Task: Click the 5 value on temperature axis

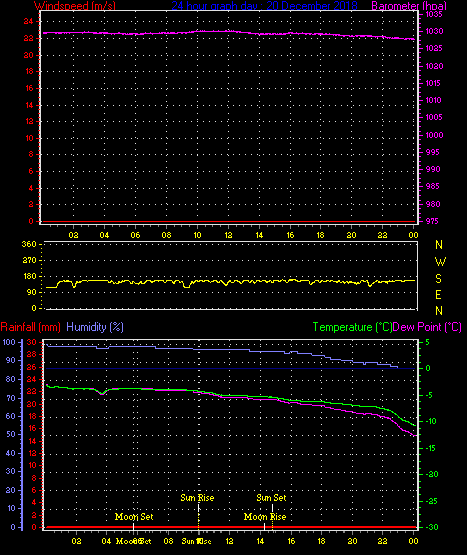Action: coord(427,342)
